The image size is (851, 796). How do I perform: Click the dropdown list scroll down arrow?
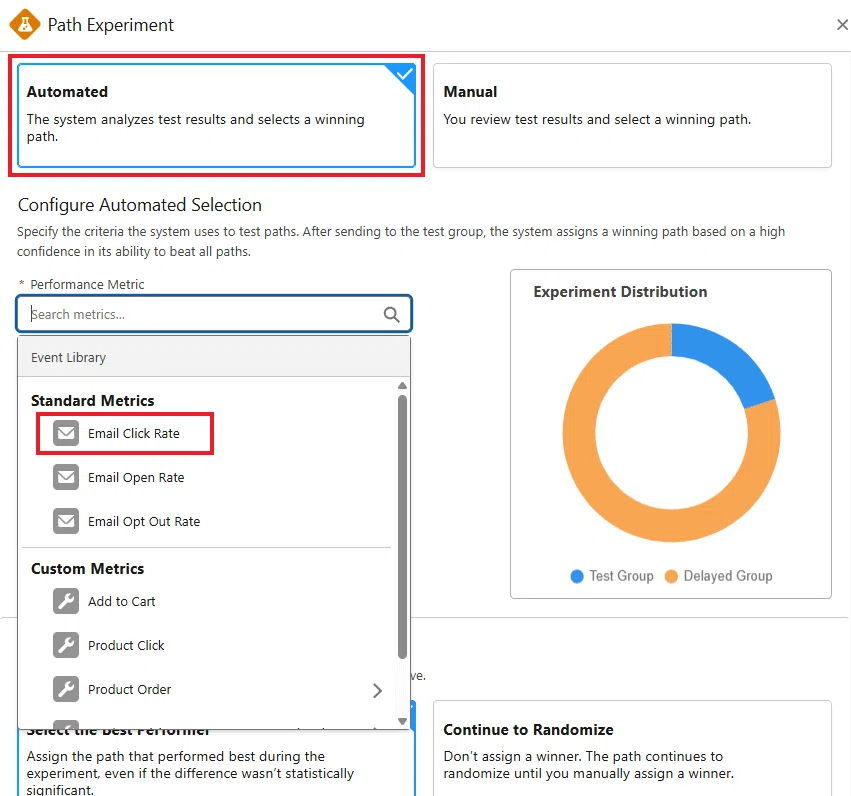pos(402,721)
